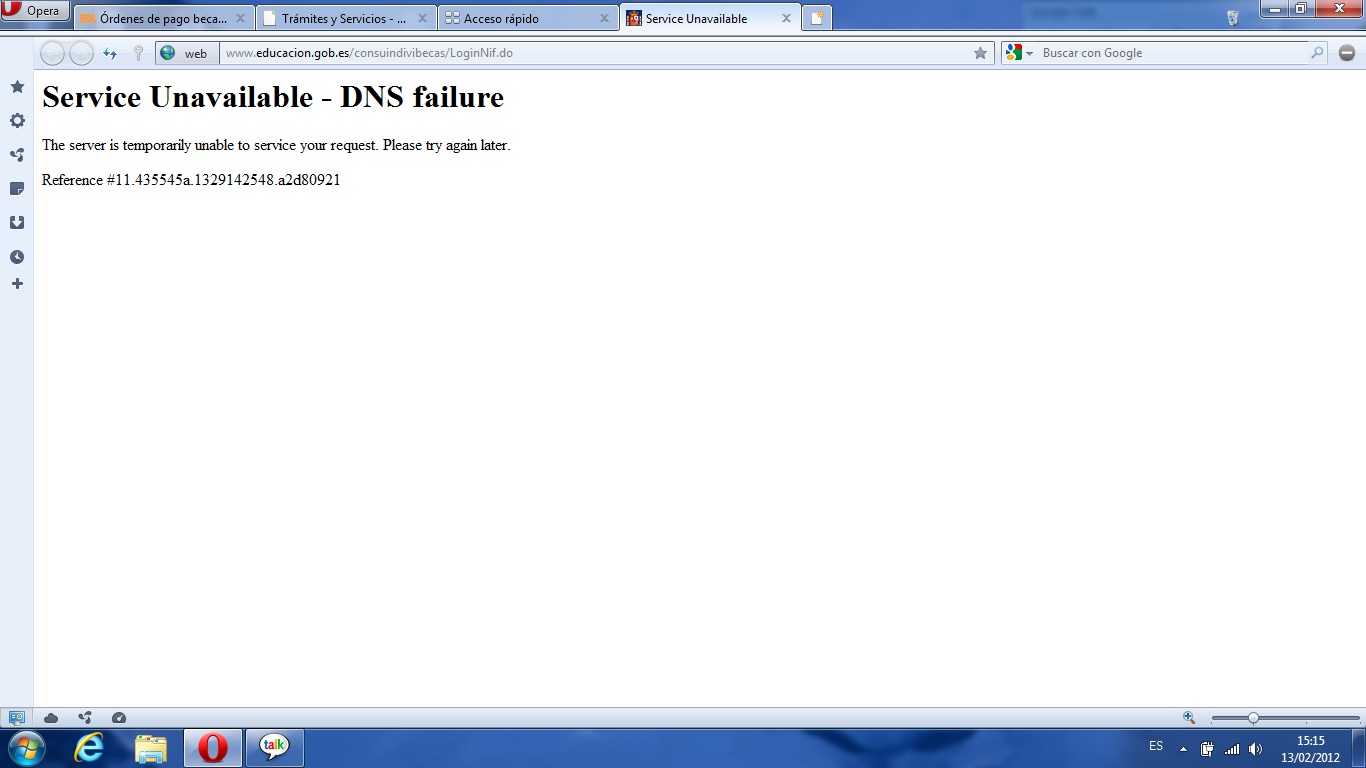
Task: Open the Downloads panel in the sidebar
Action: (17, 223)
